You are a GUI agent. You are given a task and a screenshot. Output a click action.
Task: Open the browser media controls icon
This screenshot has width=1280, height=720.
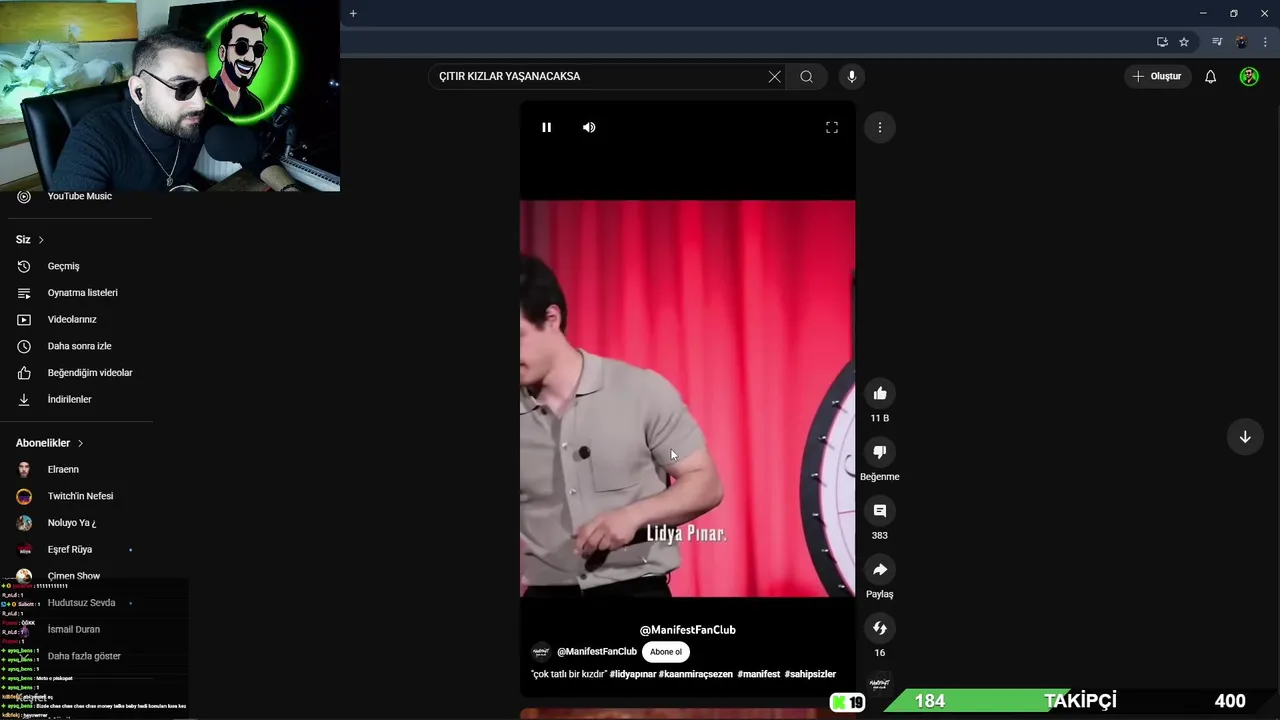tap(1217, 42)
